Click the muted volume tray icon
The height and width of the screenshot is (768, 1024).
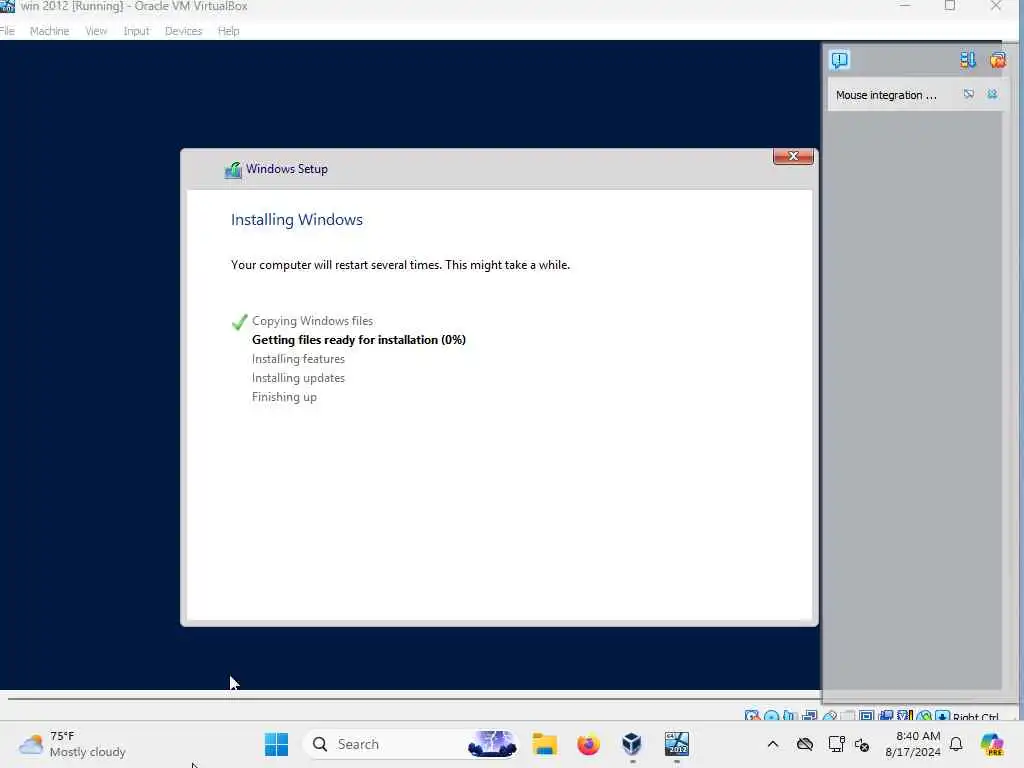pos(862,744)
